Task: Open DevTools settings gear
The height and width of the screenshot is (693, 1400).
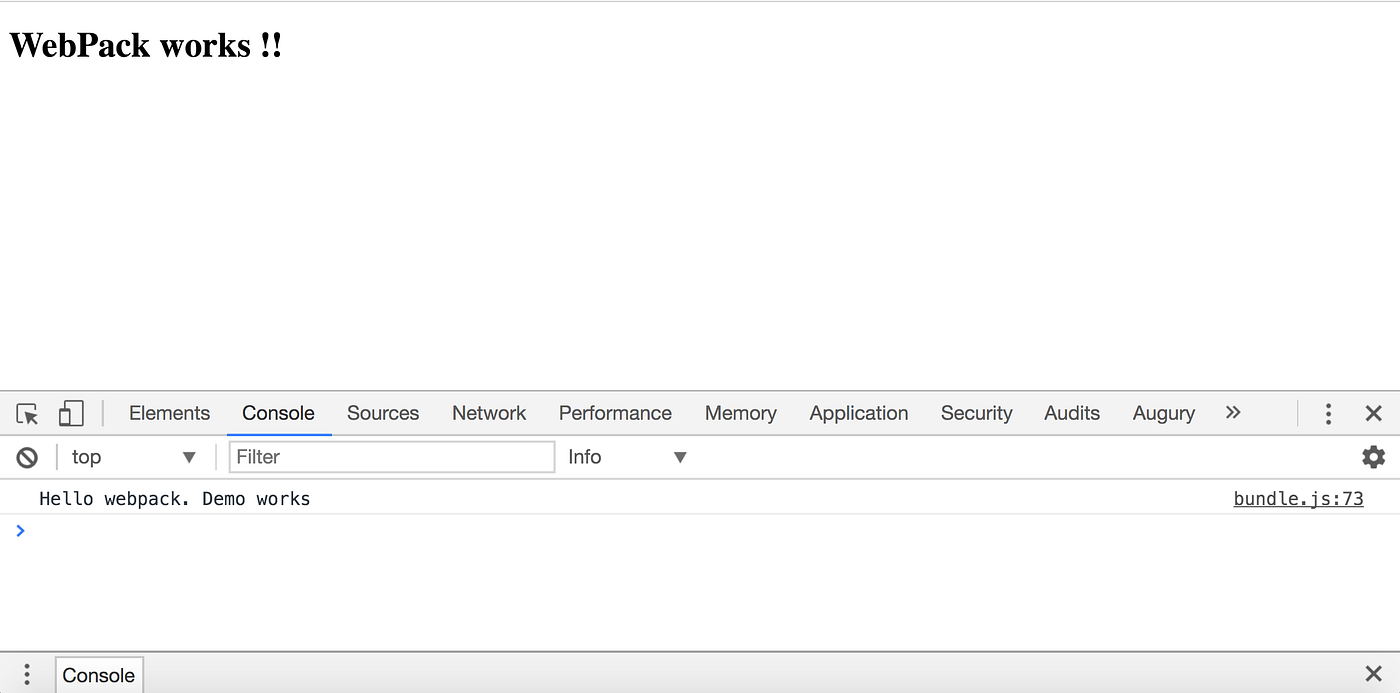Action: coord(1374,457)
